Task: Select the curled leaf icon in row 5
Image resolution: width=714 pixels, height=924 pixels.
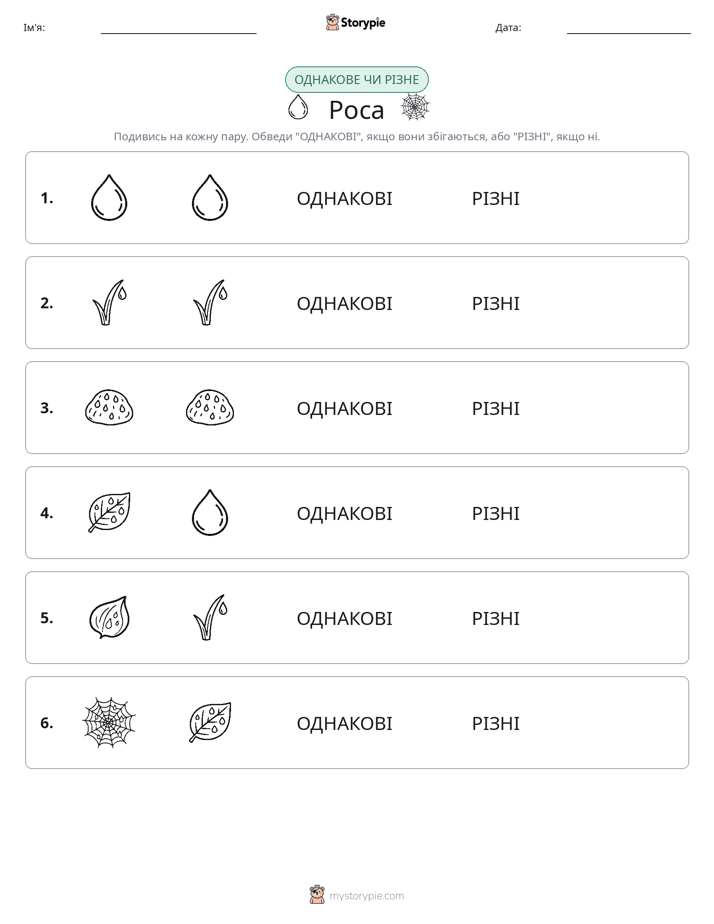Action: [x=109, y=617]
